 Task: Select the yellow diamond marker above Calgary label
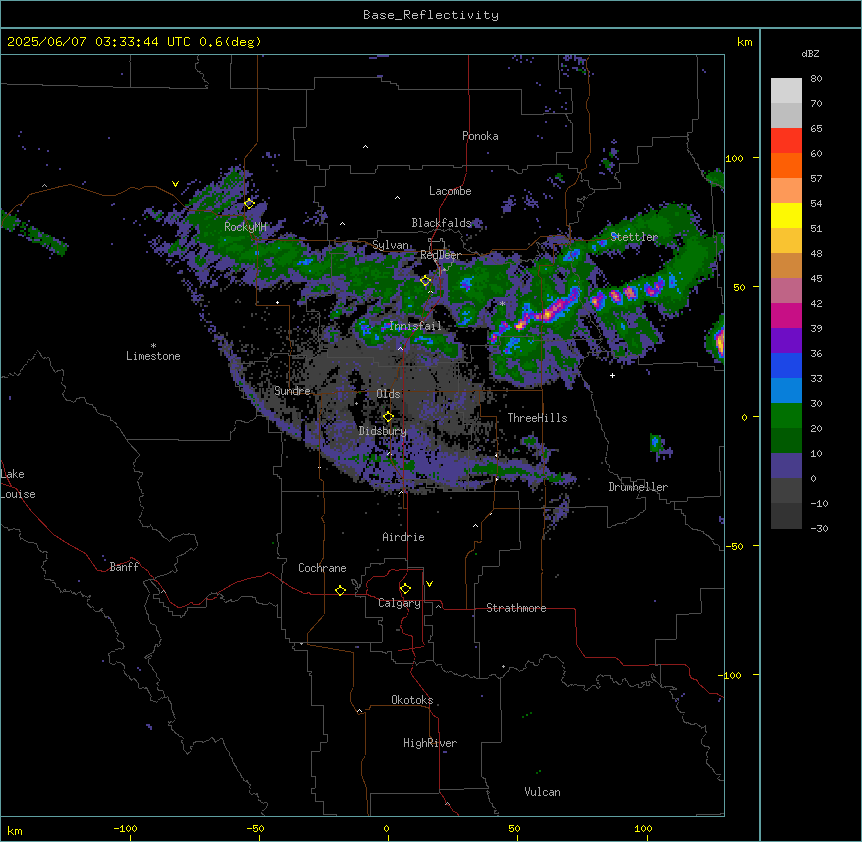point(405,589)
